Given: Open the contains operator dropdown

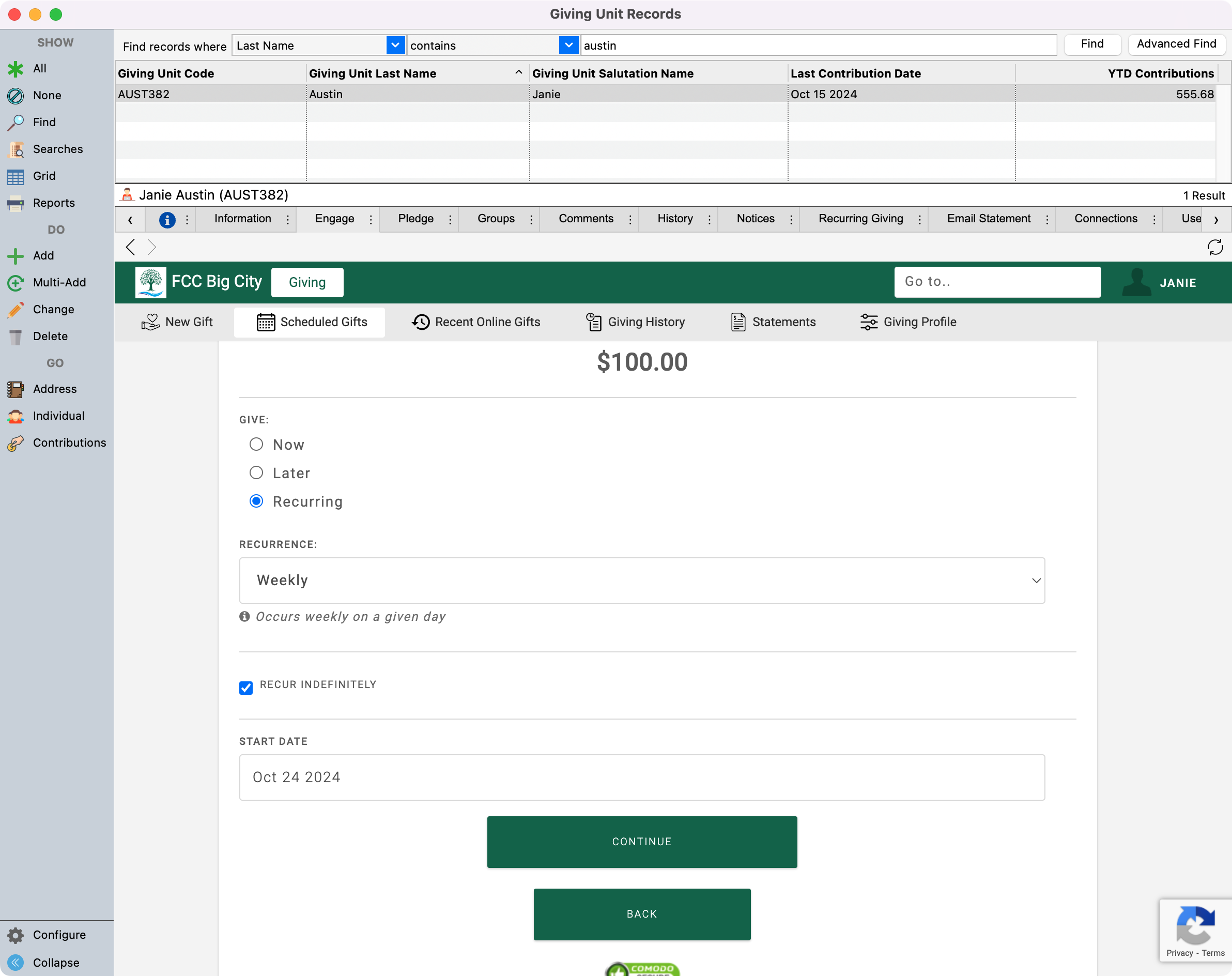Looking at the screenshot, I should (568, 45).
